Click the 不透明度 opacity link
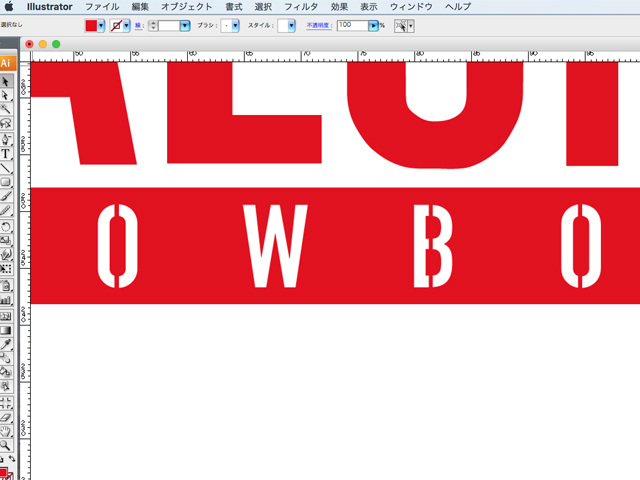The height and width of the screenshot is (480, 640). (320, 25)
